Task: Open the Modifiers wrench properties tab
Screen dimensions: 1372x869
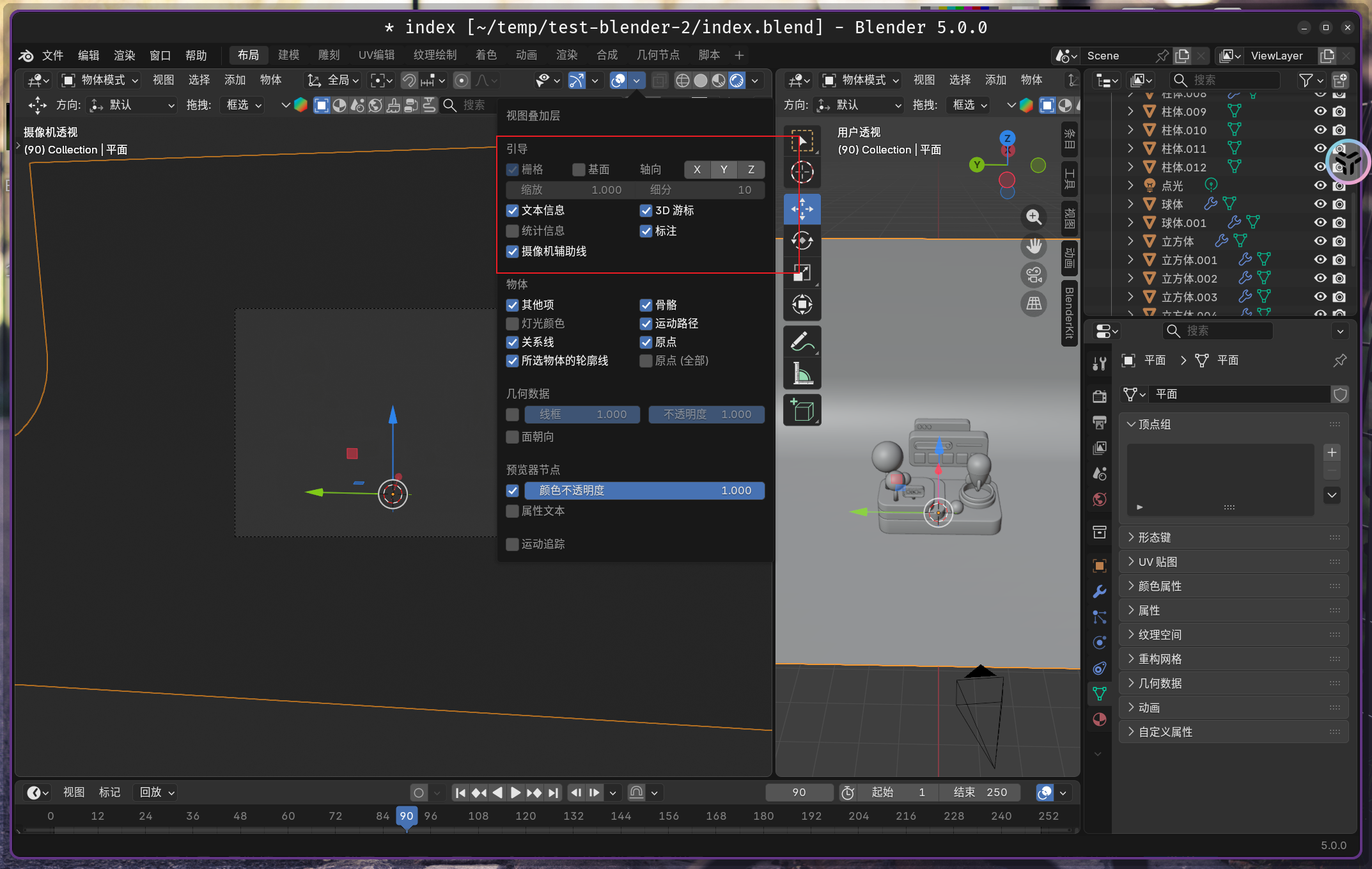Action: [1100, 591]
